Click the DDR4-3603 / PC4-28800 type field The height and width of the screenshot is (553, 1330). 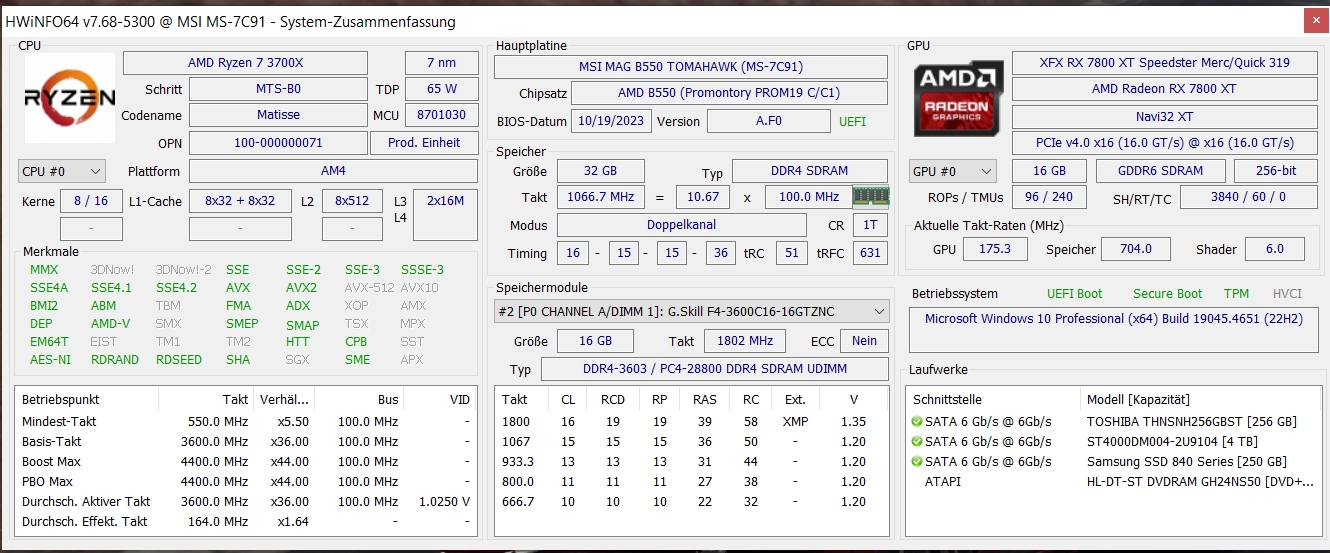(x=715, y=369)
